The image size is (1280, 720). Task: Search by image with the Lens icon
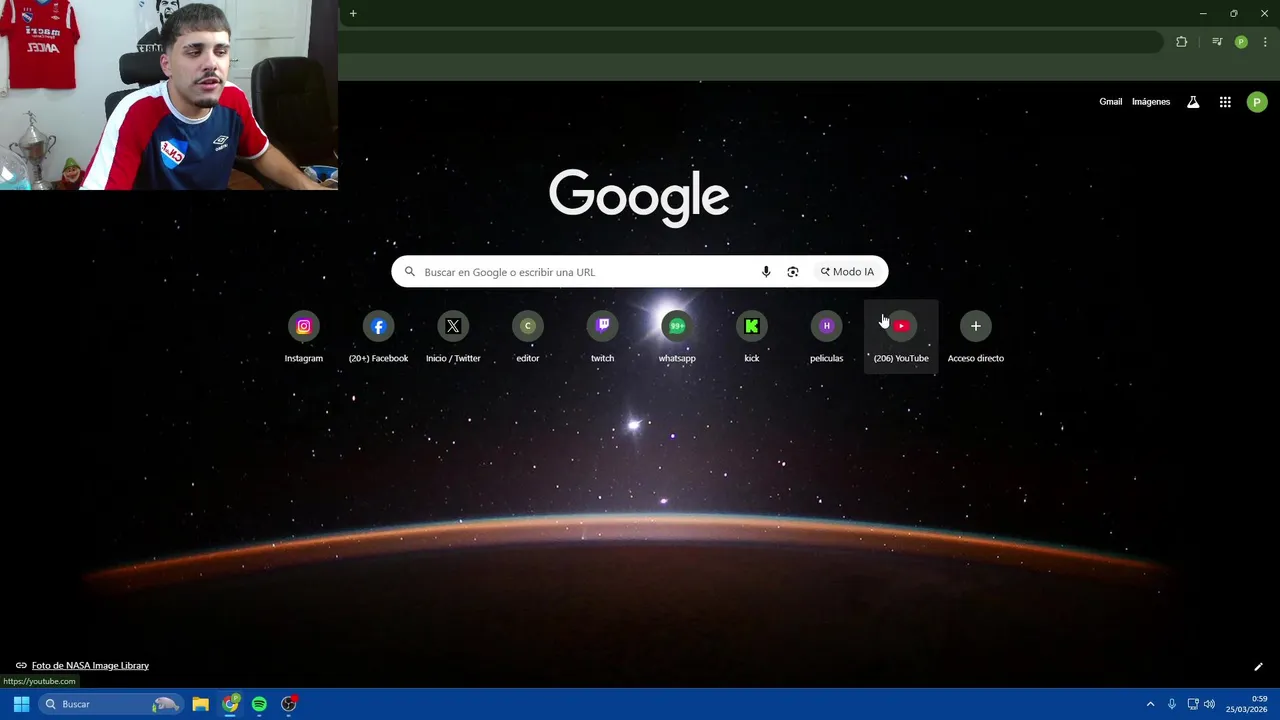[793, 272]
